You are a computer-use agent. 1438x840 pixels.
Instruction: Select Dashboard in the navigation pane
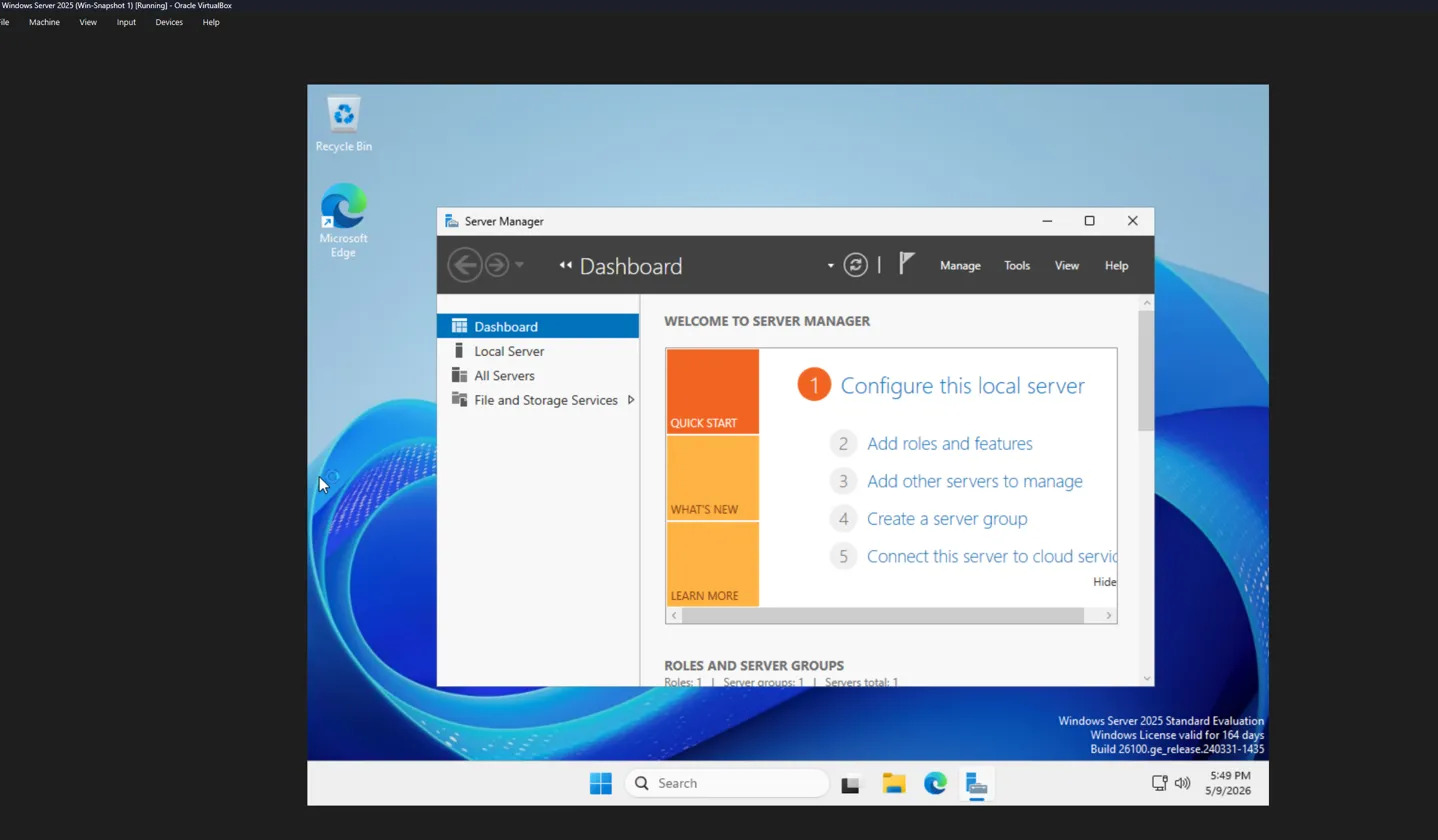pyautogui.click(x=538, y=326)
